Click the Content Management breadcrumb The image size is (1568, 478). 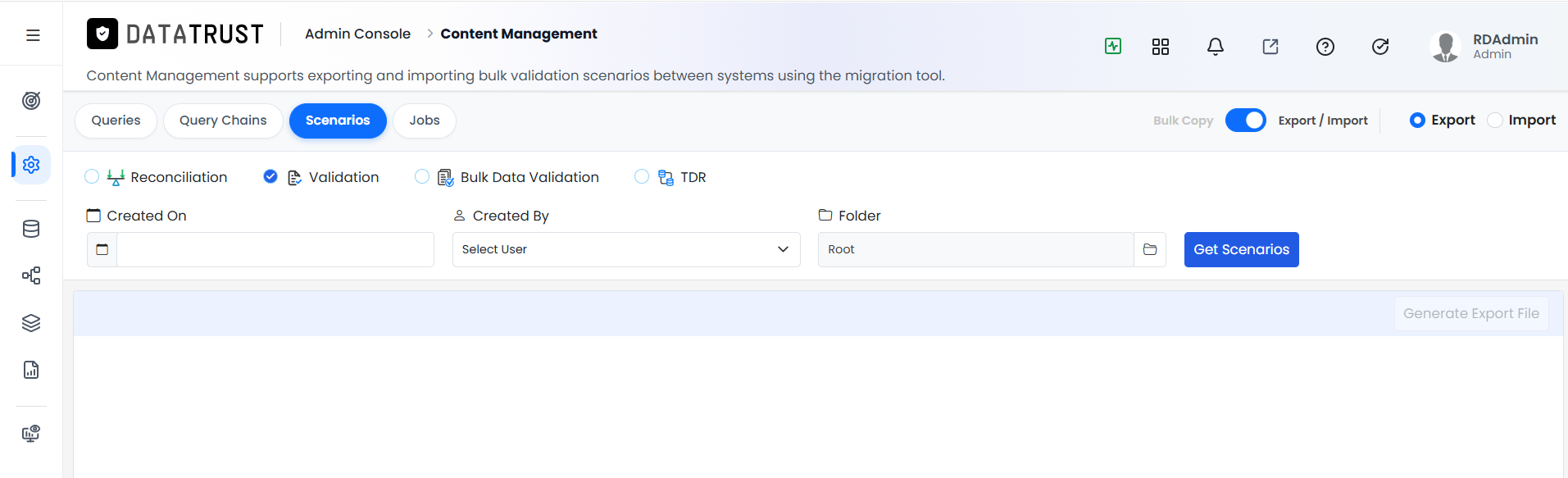click(x=519, y=34)
